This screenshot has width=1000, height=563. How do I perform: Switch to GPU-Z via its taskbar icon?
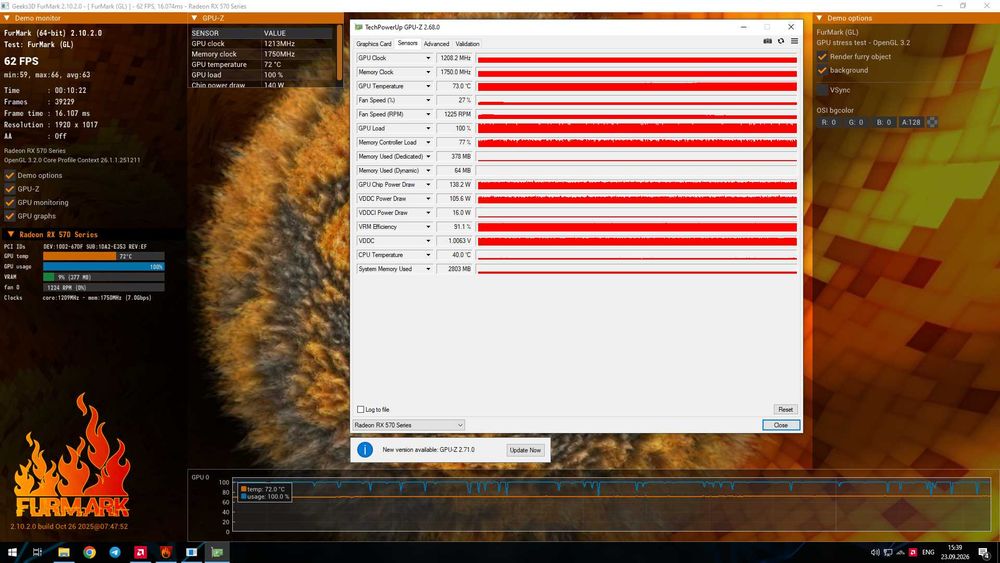[x=217, y=552]
